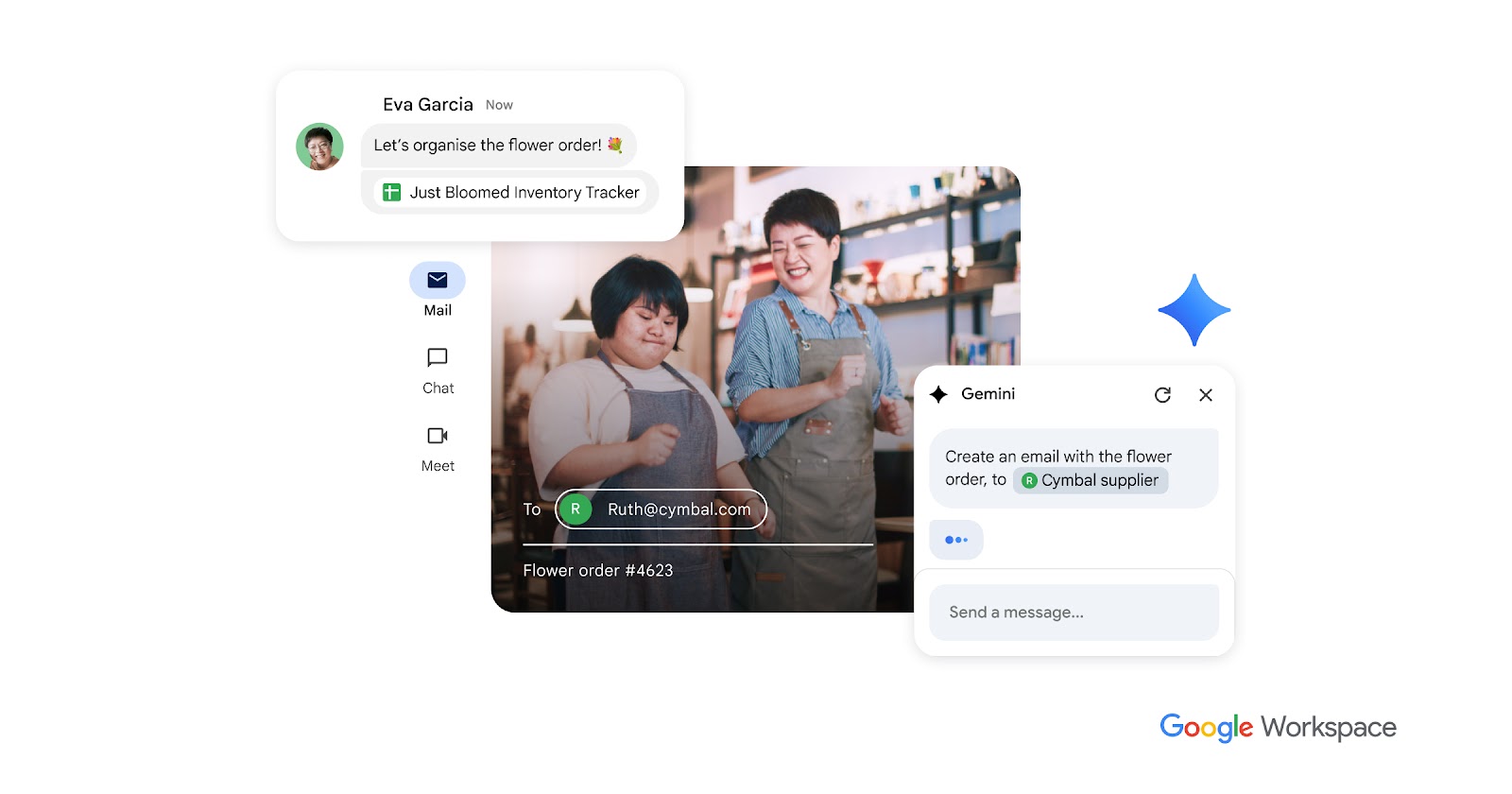1512x794 pixels.
Task: Click the Cymbal supplier chip in Gemini prompt
Action: (1091, 480)
